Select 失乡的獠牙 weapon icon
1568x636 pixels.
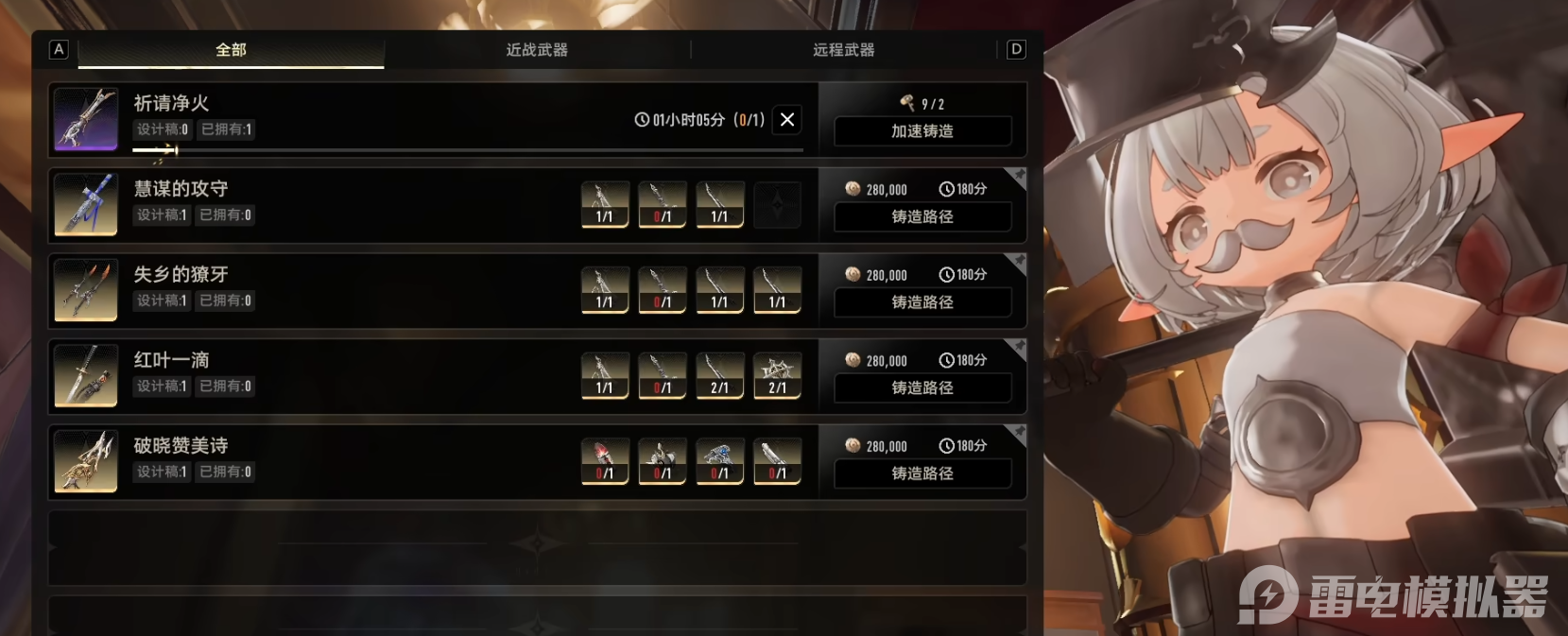[86, 290]
